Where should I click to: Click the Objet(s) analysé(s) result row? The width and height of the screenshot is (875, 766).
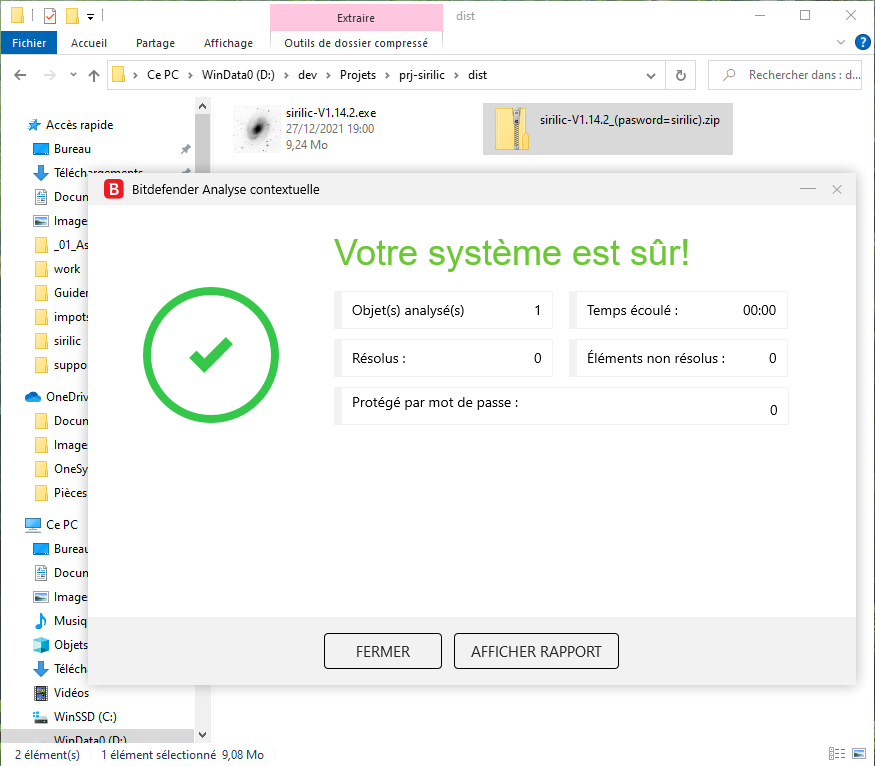[444, 310]
